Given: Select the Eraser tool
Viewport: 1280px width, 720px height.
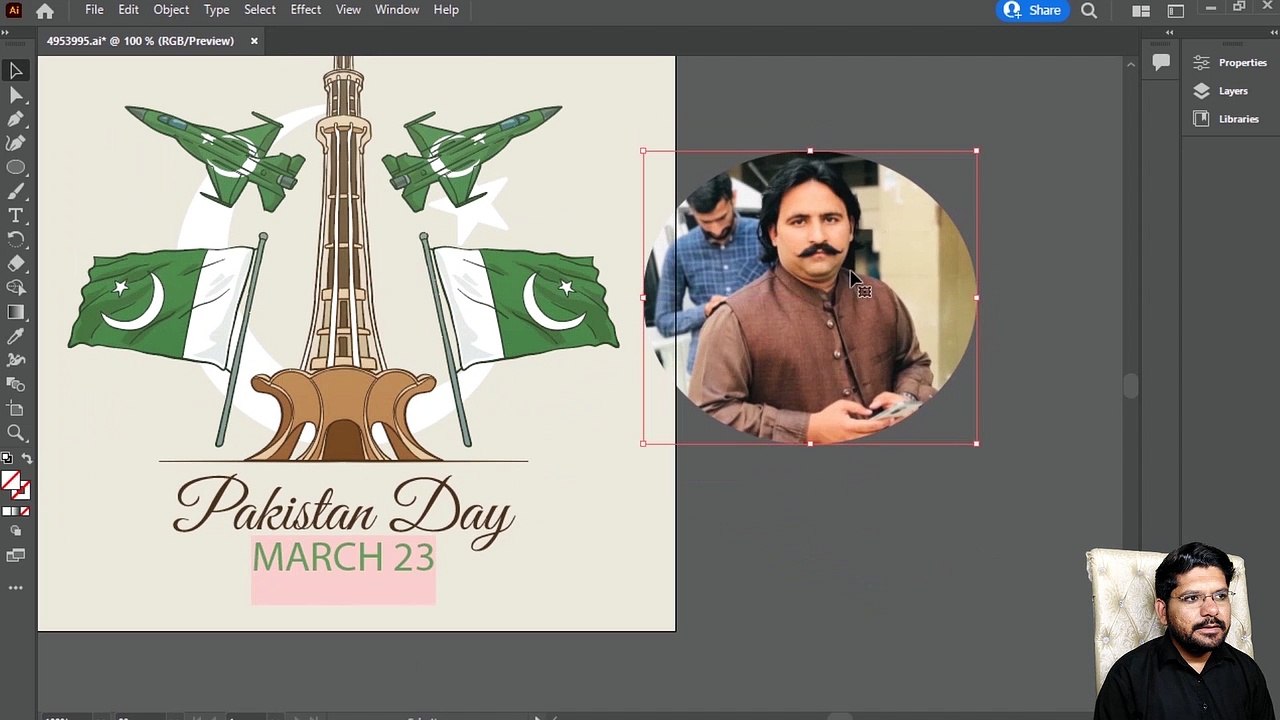Looking at the screenshot, I should tap(16, 263).
